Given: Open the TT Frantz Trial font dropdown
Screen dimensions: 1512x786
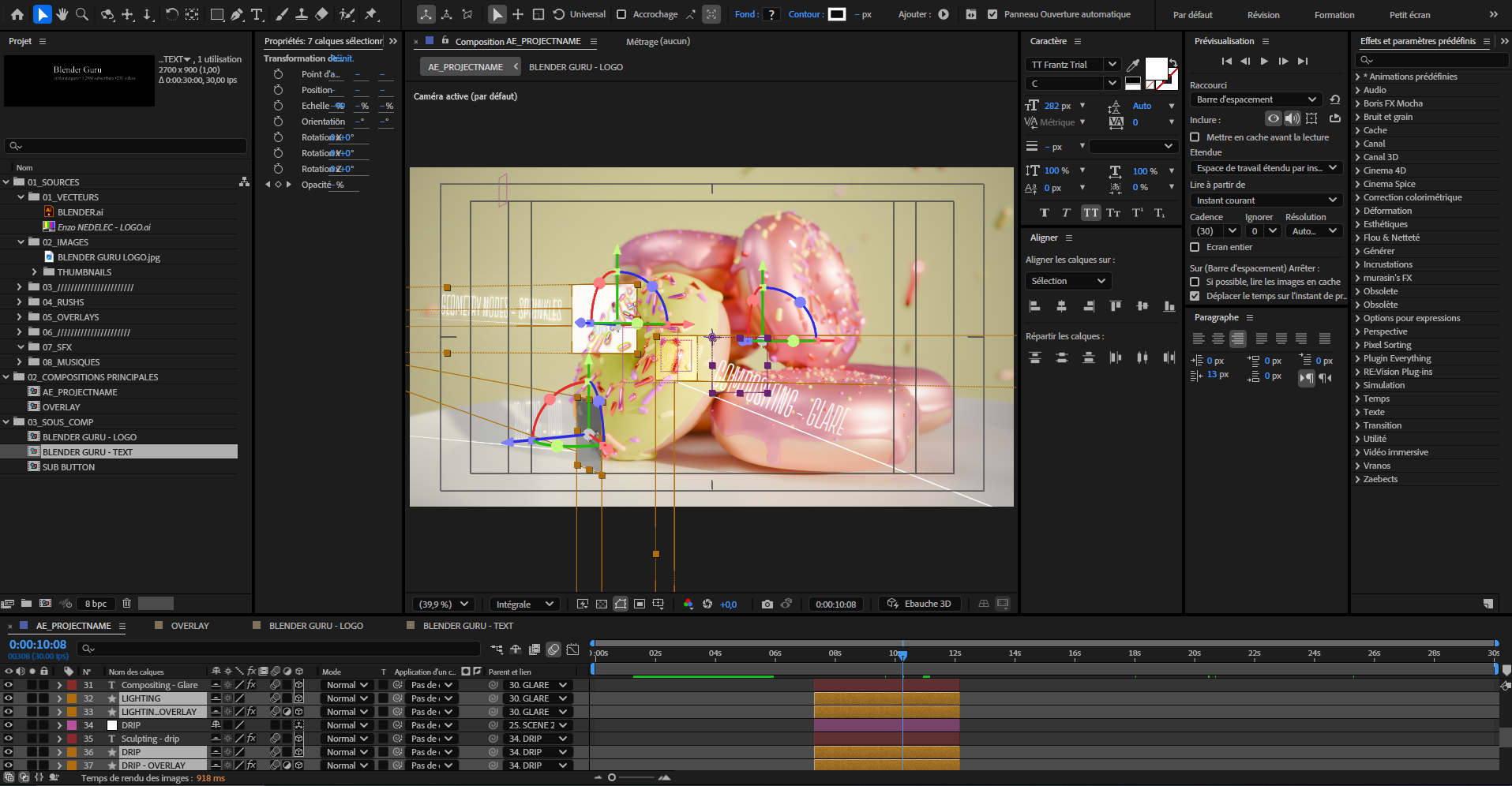Looking at the screenshot, I should 1112,64.
